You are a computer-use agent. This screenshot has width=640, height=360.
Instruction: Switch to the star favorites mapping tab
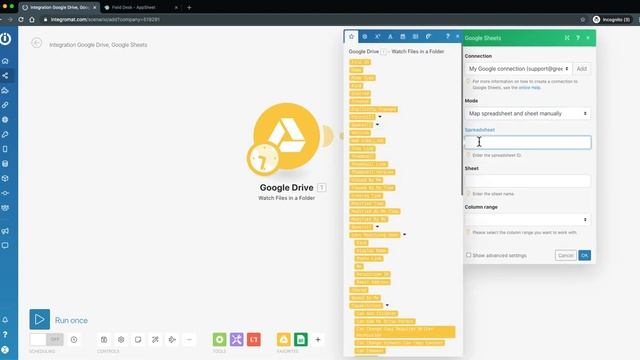click(x=351, y=36)
